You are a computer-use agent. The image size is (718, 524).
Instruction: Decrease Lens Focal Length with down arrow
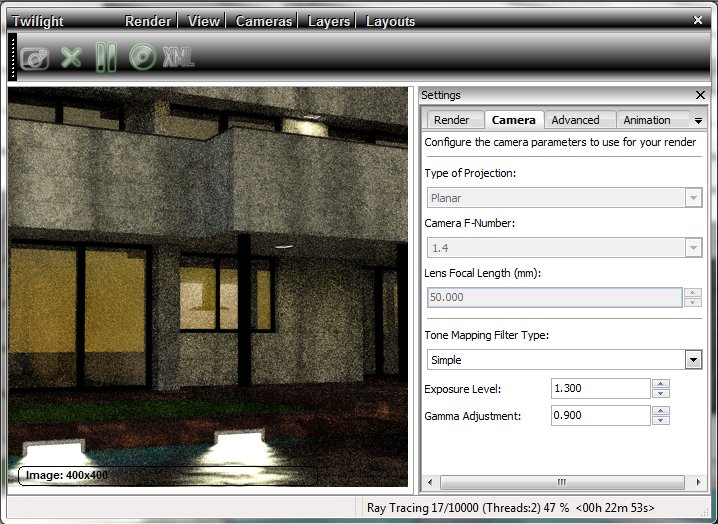(693, 302)
